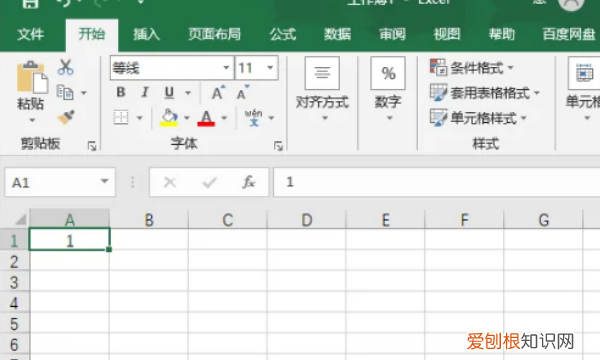600x360 pixels.
Task: Expand the font name 等线 dropdown
Action: (x=226, y=68)
